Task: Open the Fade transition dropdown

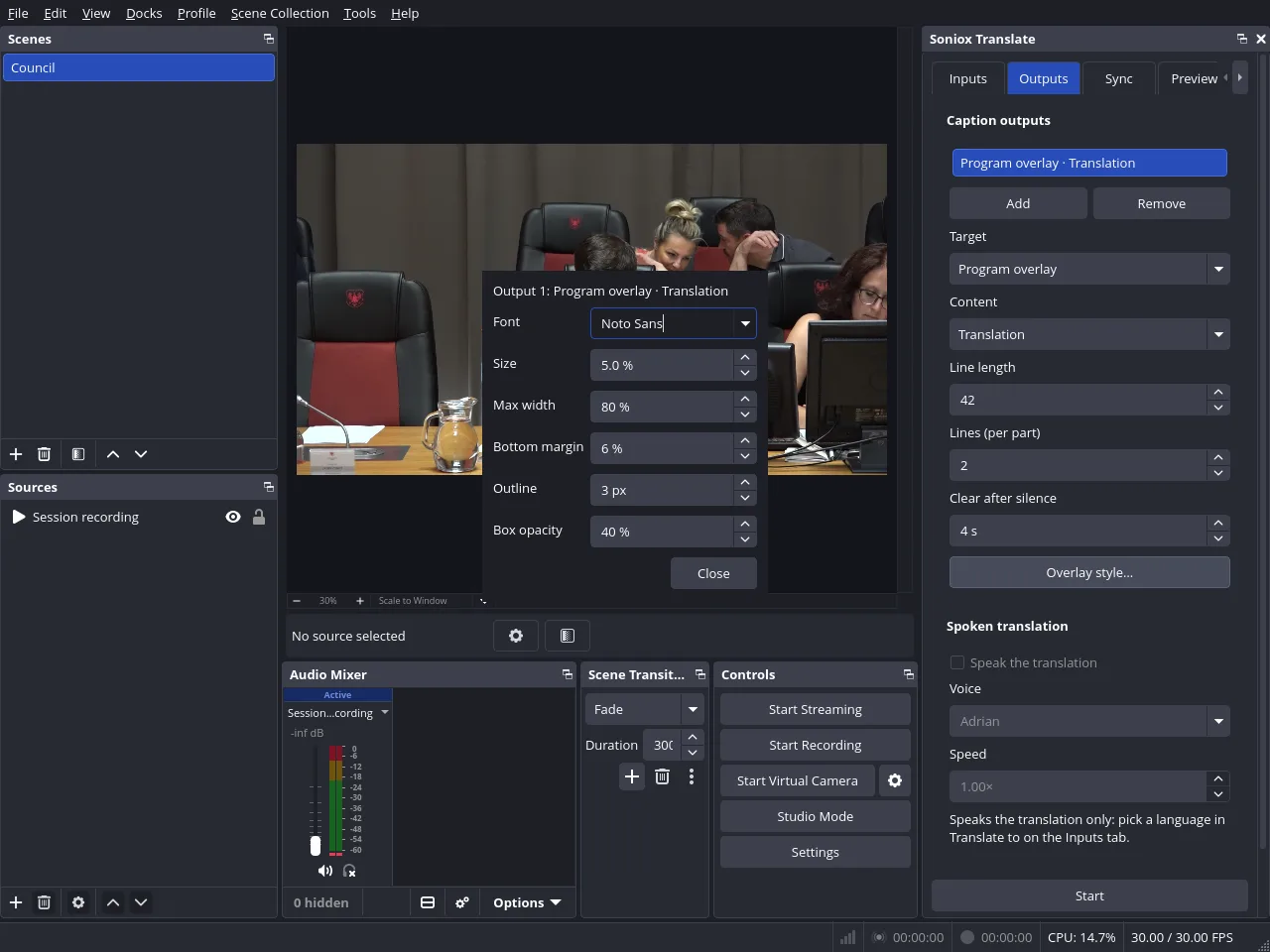Action: click(x=644, y=709)
